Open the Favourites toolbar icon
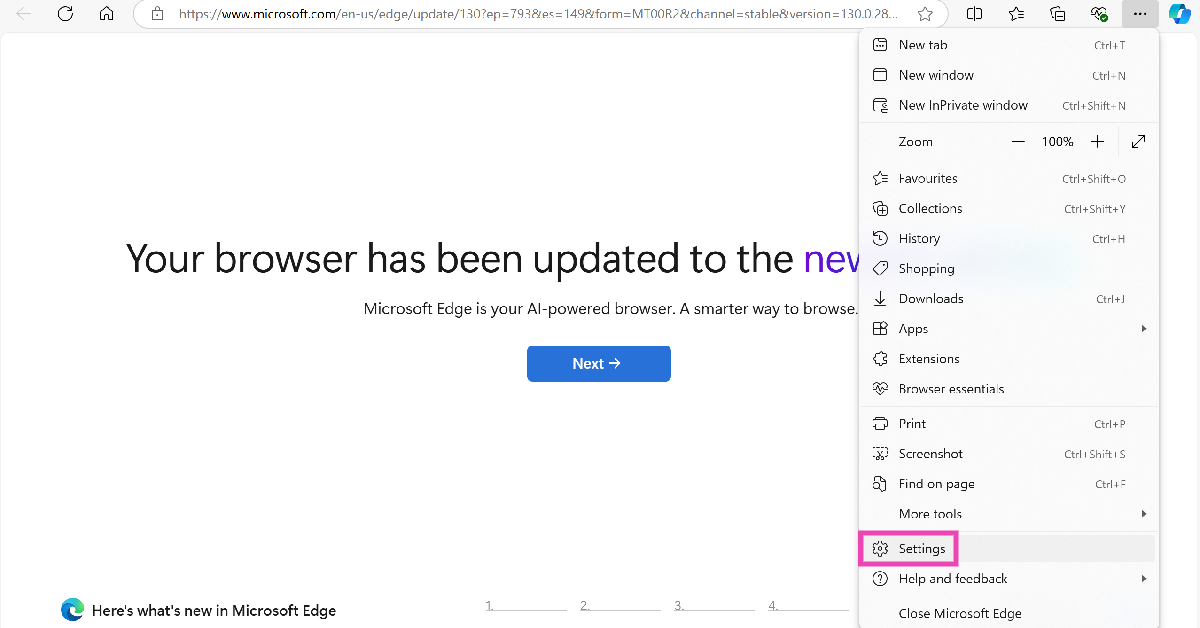This screenshot has width=1200, height=628. (x=1016, y=14)
